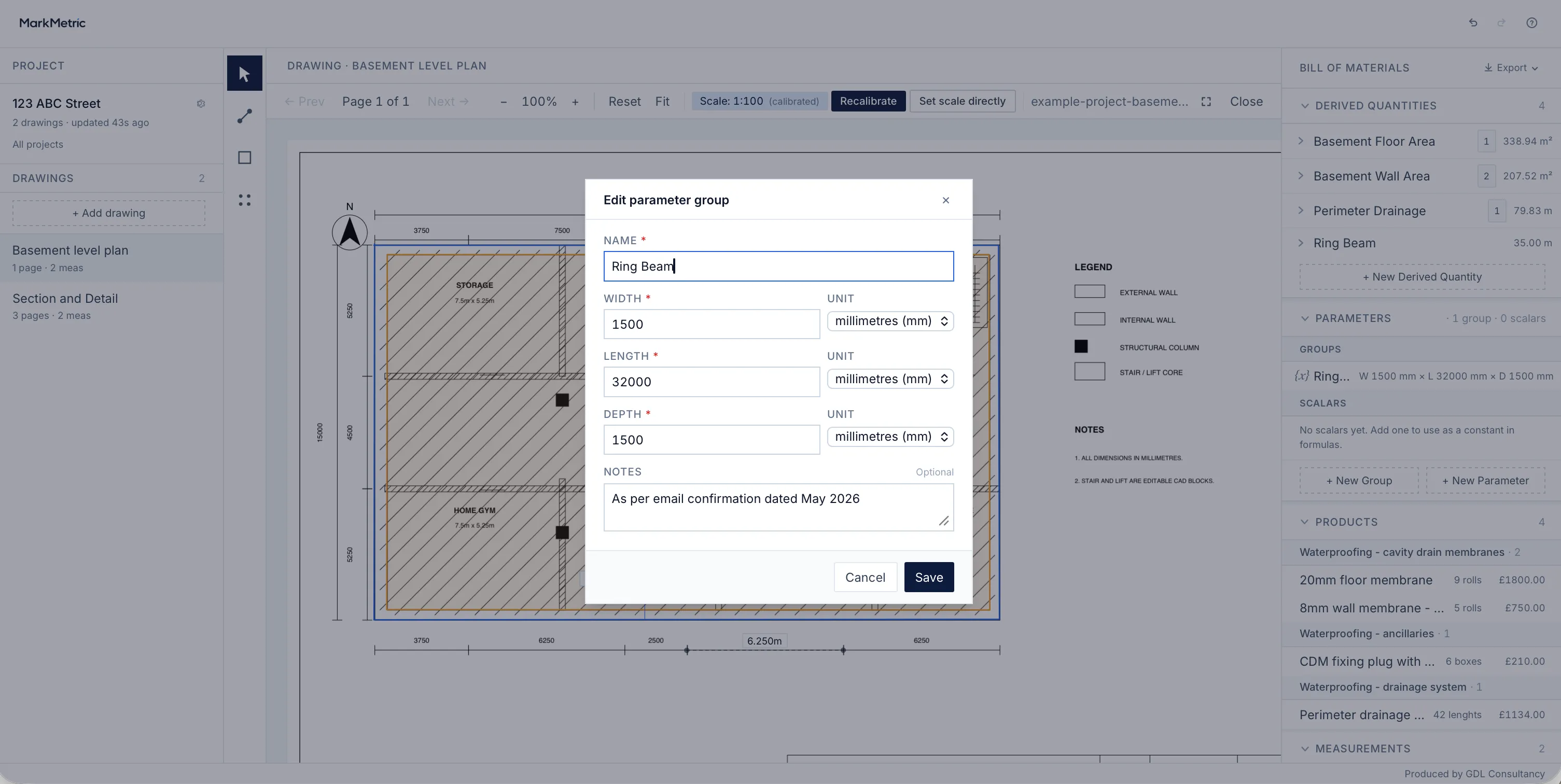Click the Basement Floor Area count badge
Viewport: 1561px width, 784px height.
(x=1486, y=141)
